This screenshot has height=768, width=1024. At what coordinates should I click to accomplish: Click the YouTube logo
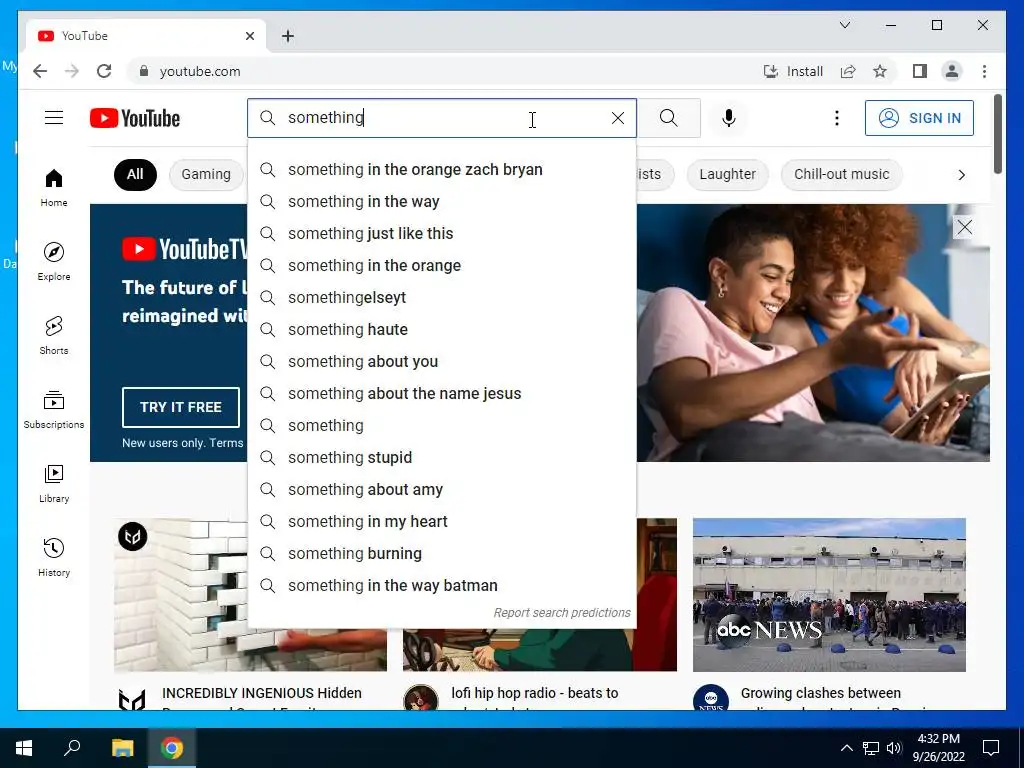[x=135, y=118]
